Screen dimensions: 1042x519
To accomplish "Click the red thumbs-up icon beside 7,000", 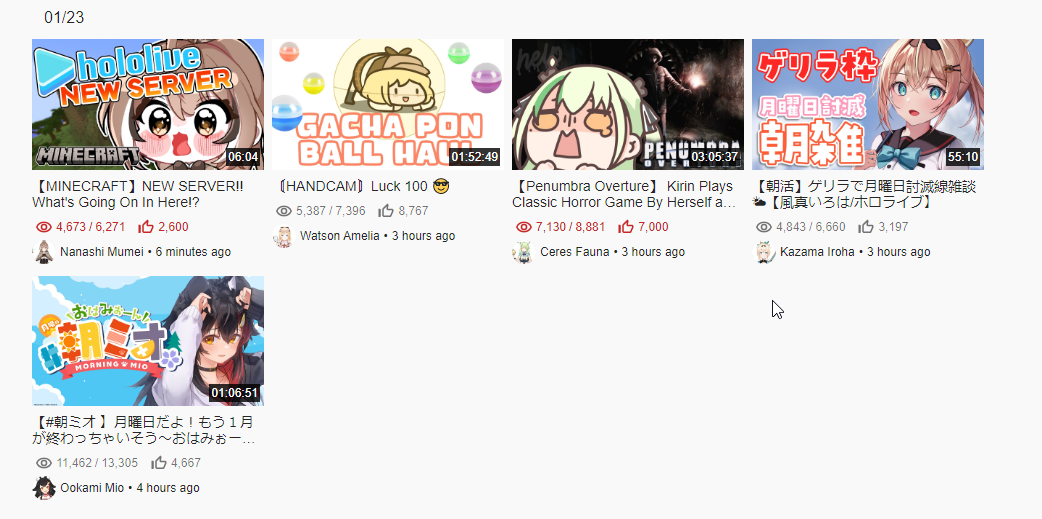I will [x=625, y=227].
